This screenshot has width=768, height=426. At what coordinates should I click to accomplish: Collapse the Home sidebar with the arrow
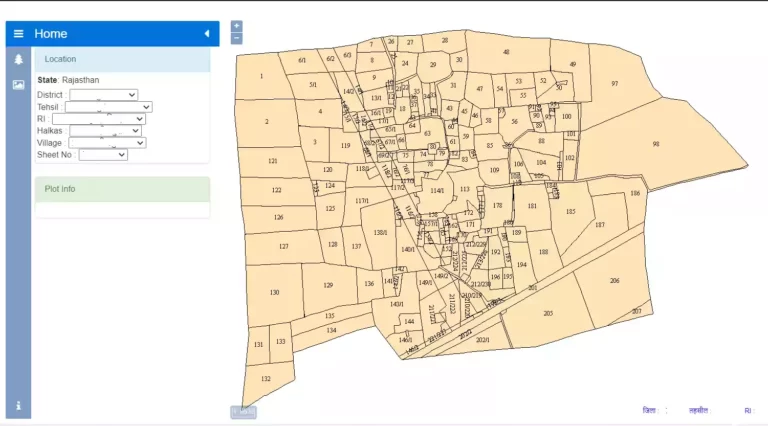point(207,34)
